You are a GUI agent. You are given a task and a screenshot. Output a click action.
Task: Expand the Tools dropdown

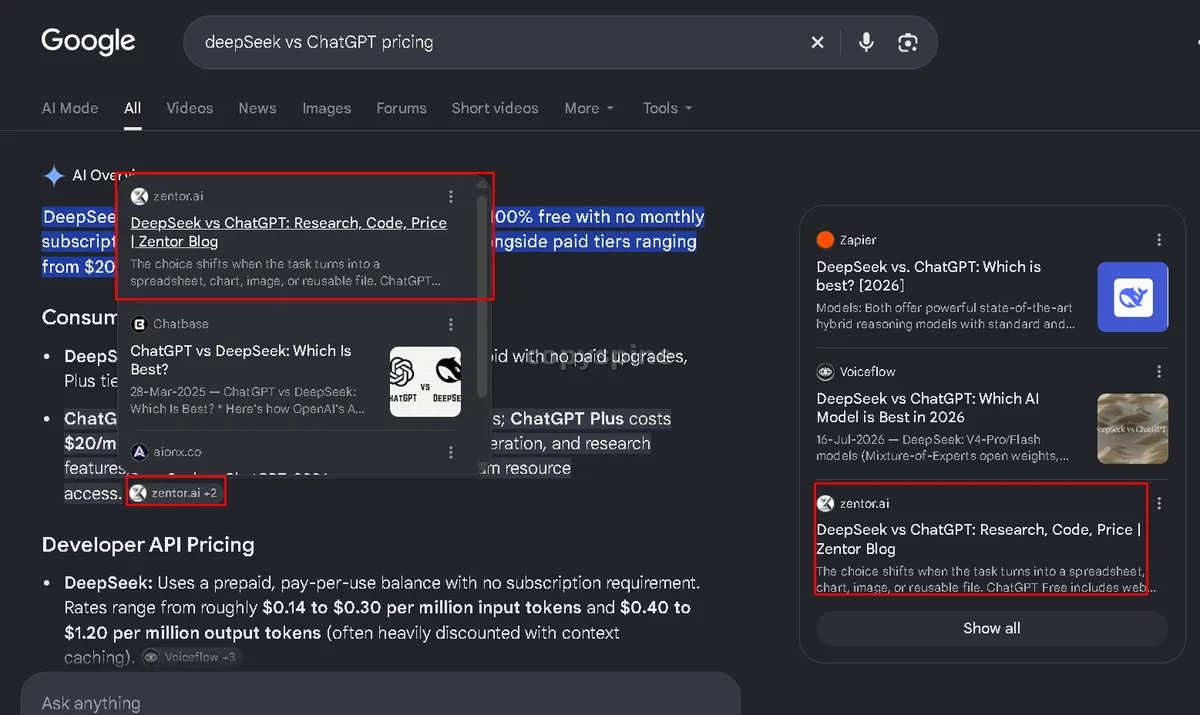click(x=667, y=108)
